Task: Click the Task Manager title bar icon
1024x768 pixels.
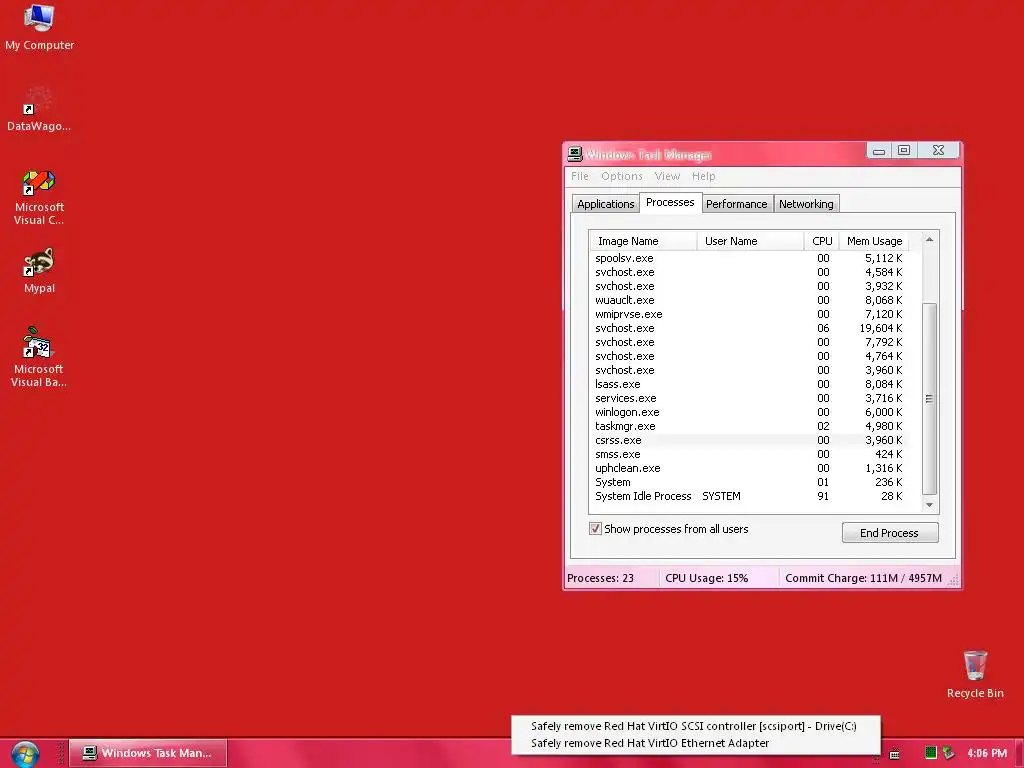Action: [575, 154]
